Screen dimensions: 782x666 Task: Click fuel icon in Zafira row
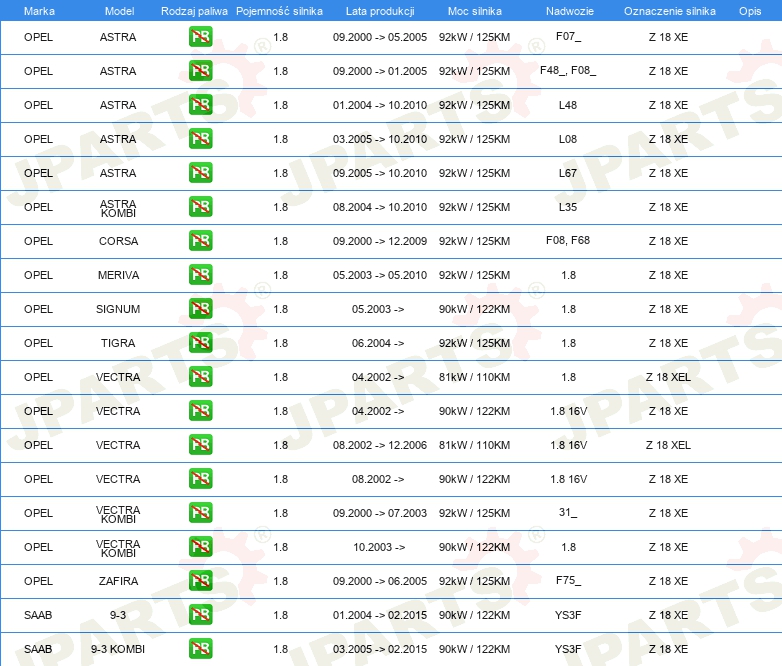[200, 580]
